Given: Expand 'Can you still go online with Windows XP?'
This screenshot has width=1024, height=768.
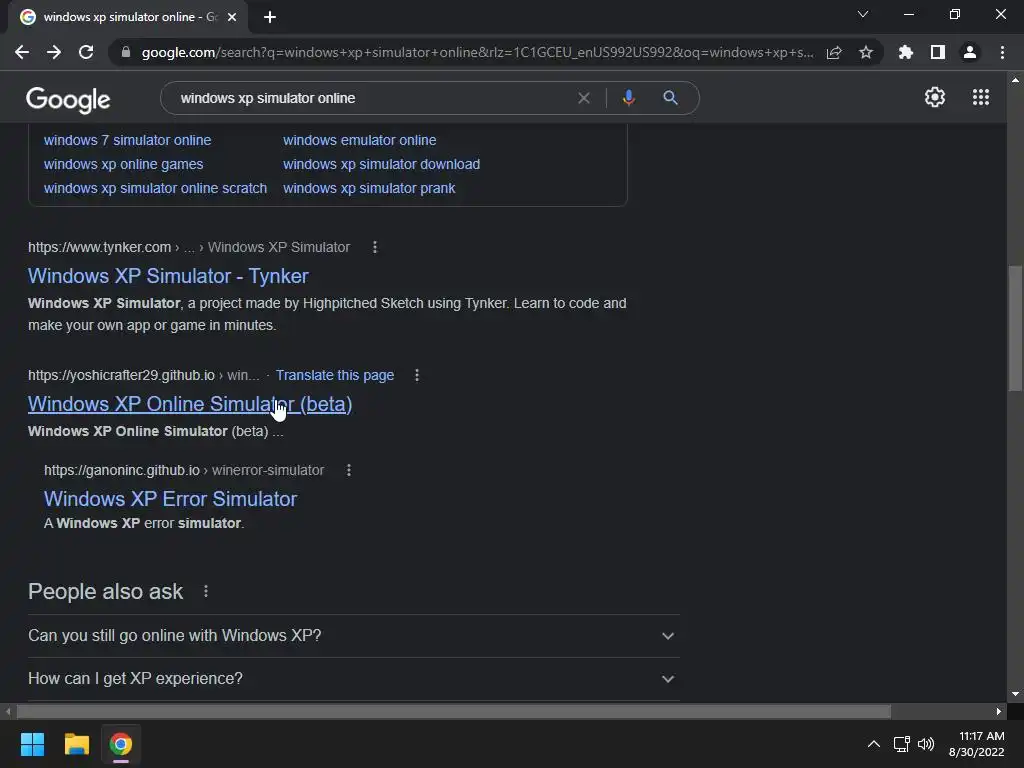Looking at the screenshot, I should click(x=353, y=635).
